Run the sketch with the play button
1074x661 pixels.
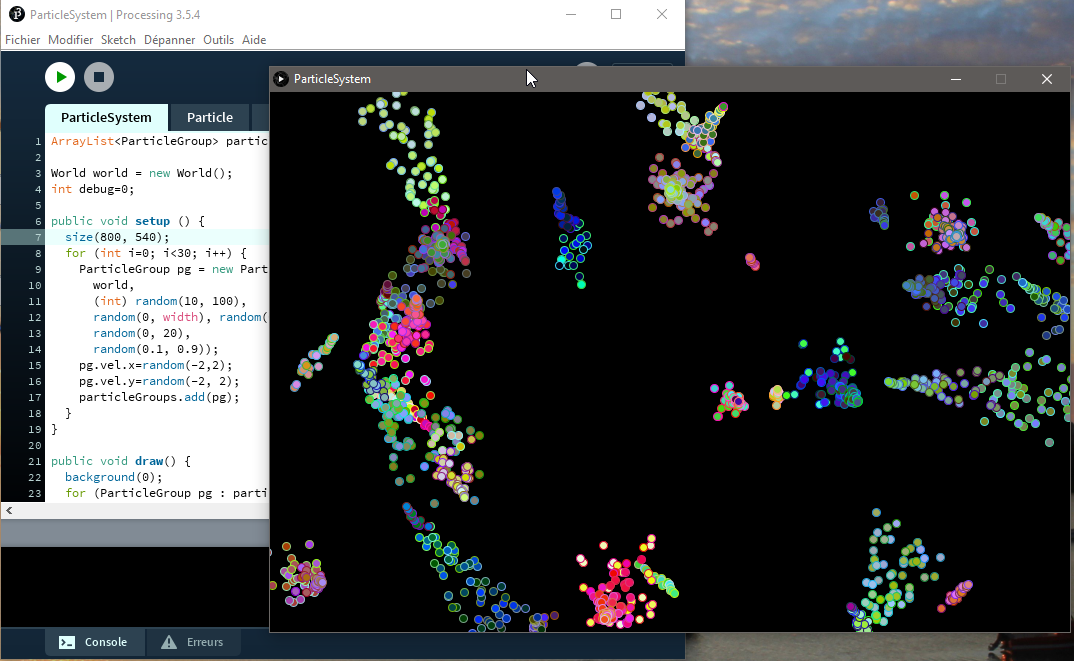(60, 77)
